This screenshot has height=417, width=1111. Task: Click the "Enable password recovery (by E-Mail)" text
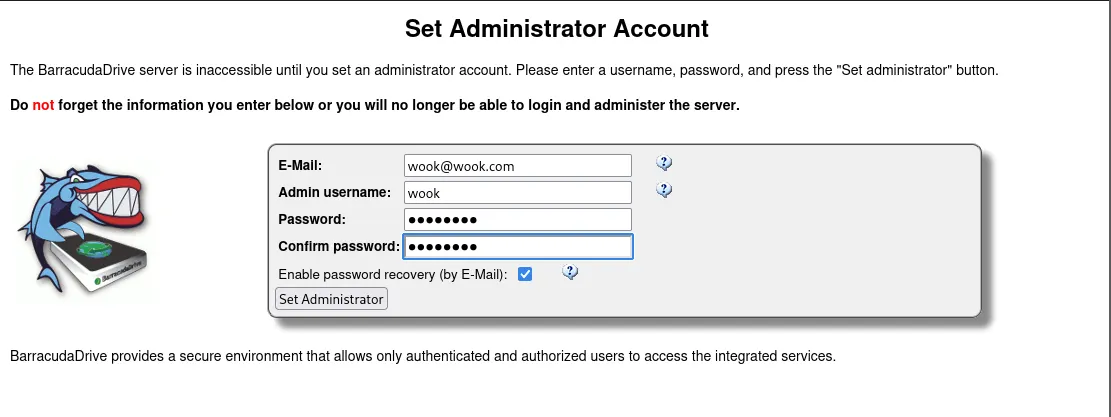[x=393, y=274]
